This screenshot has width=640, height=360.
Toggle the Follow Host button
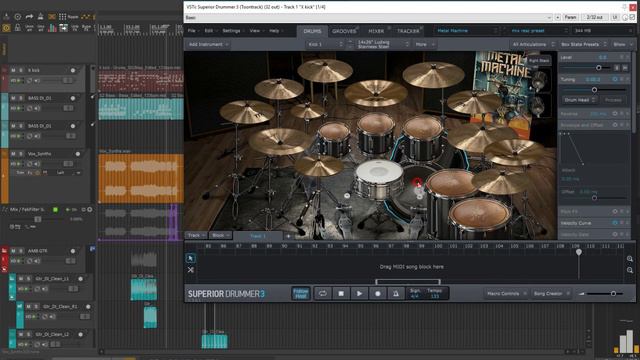(x=301, y=293)
